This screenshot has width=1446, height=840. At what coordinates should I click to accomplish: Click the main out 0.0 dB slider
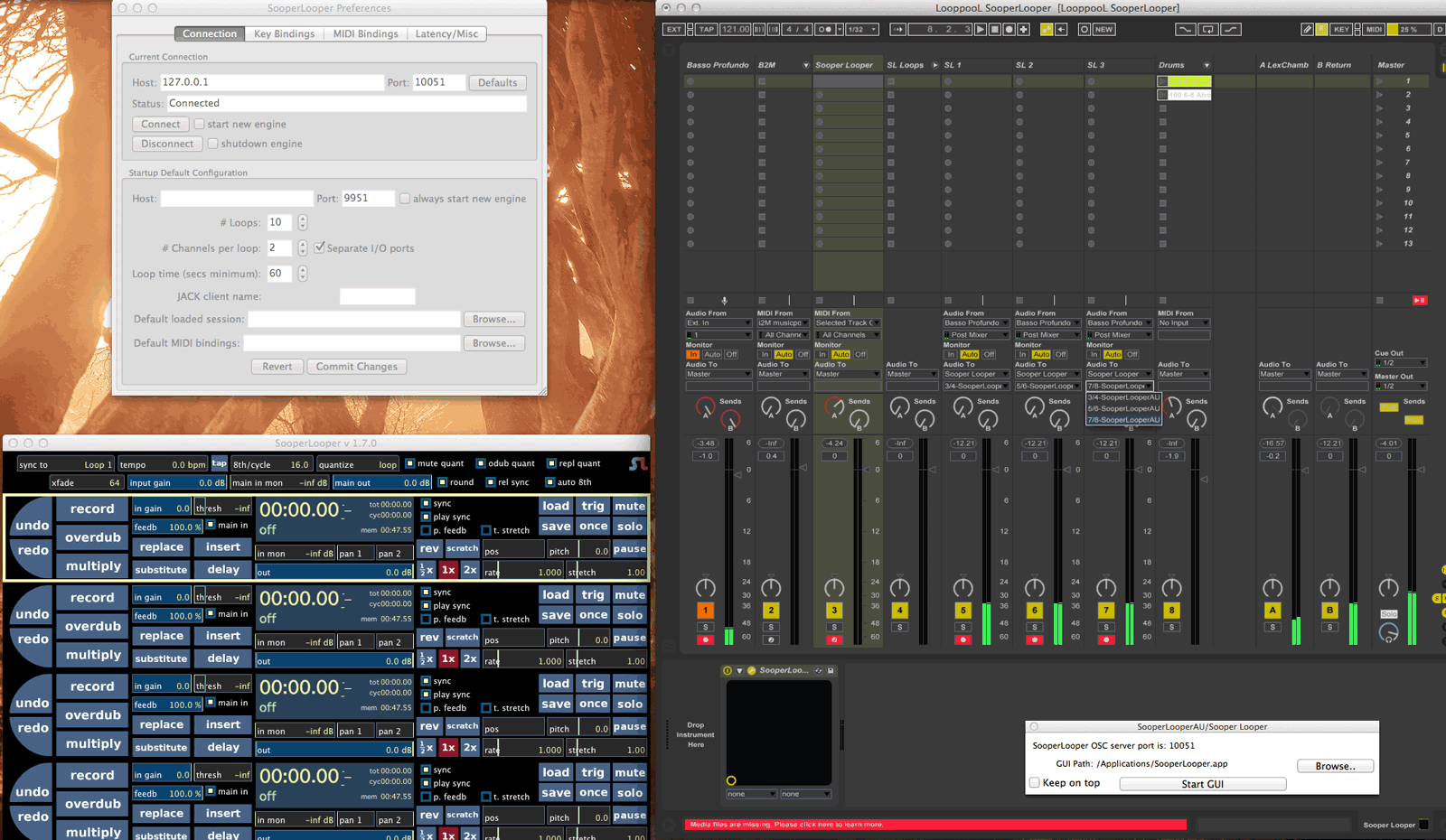pyautogui.click(x=382, y=482)
